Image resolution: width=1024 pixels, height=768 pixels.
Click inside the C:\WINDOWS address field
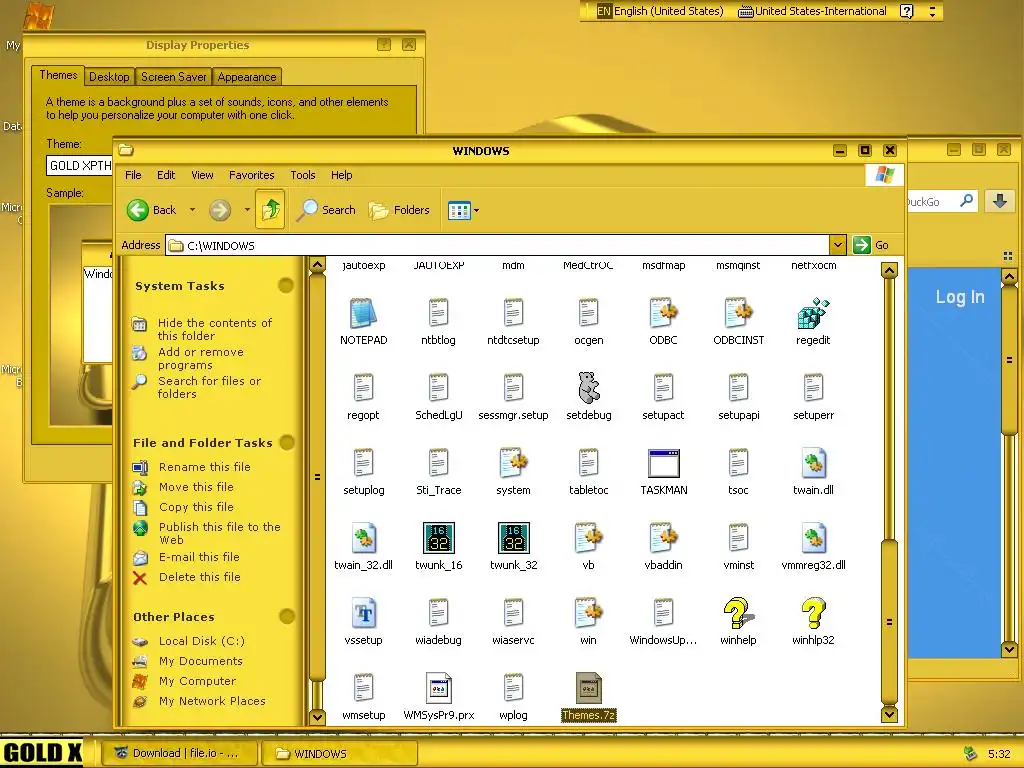[498, 245]
